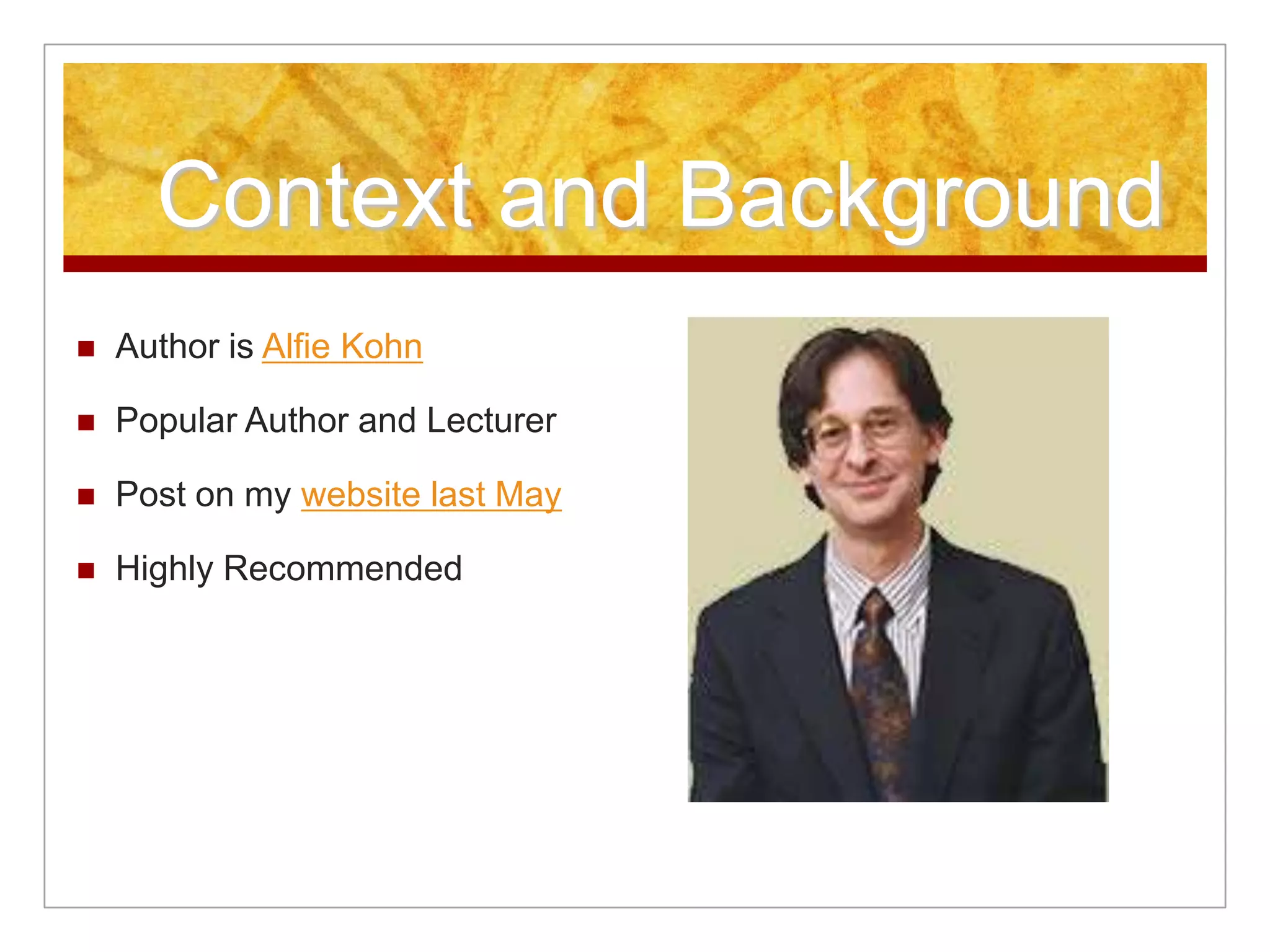This screenshot has height=952, width=1270.
Task: Click the bullet next to "Highly Recommended"
Action: (86, 571)
